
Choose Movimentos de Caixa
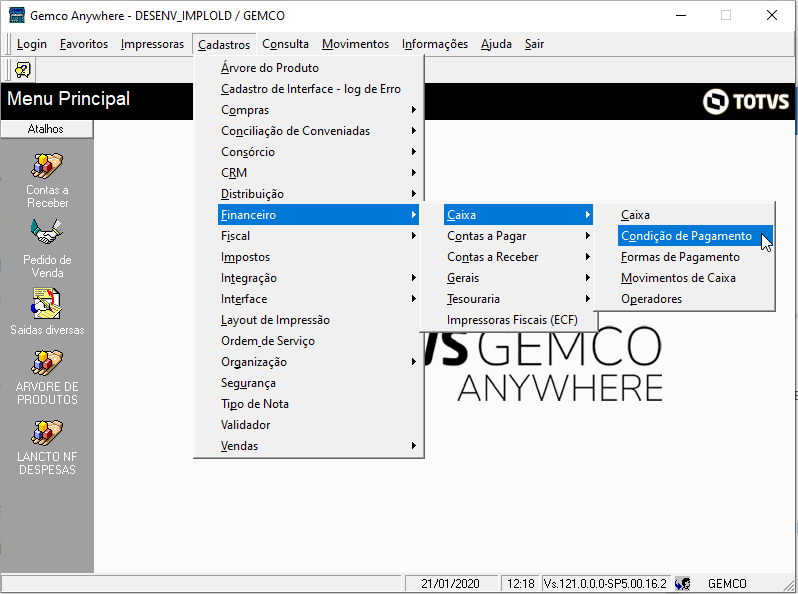tap(695, 278)
